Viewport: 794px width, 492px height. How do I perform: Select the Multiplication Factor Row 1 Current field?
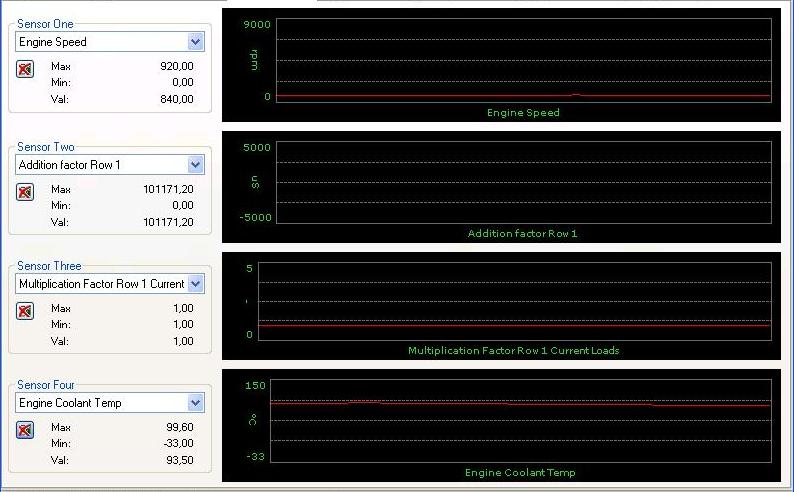pos(110,283)
